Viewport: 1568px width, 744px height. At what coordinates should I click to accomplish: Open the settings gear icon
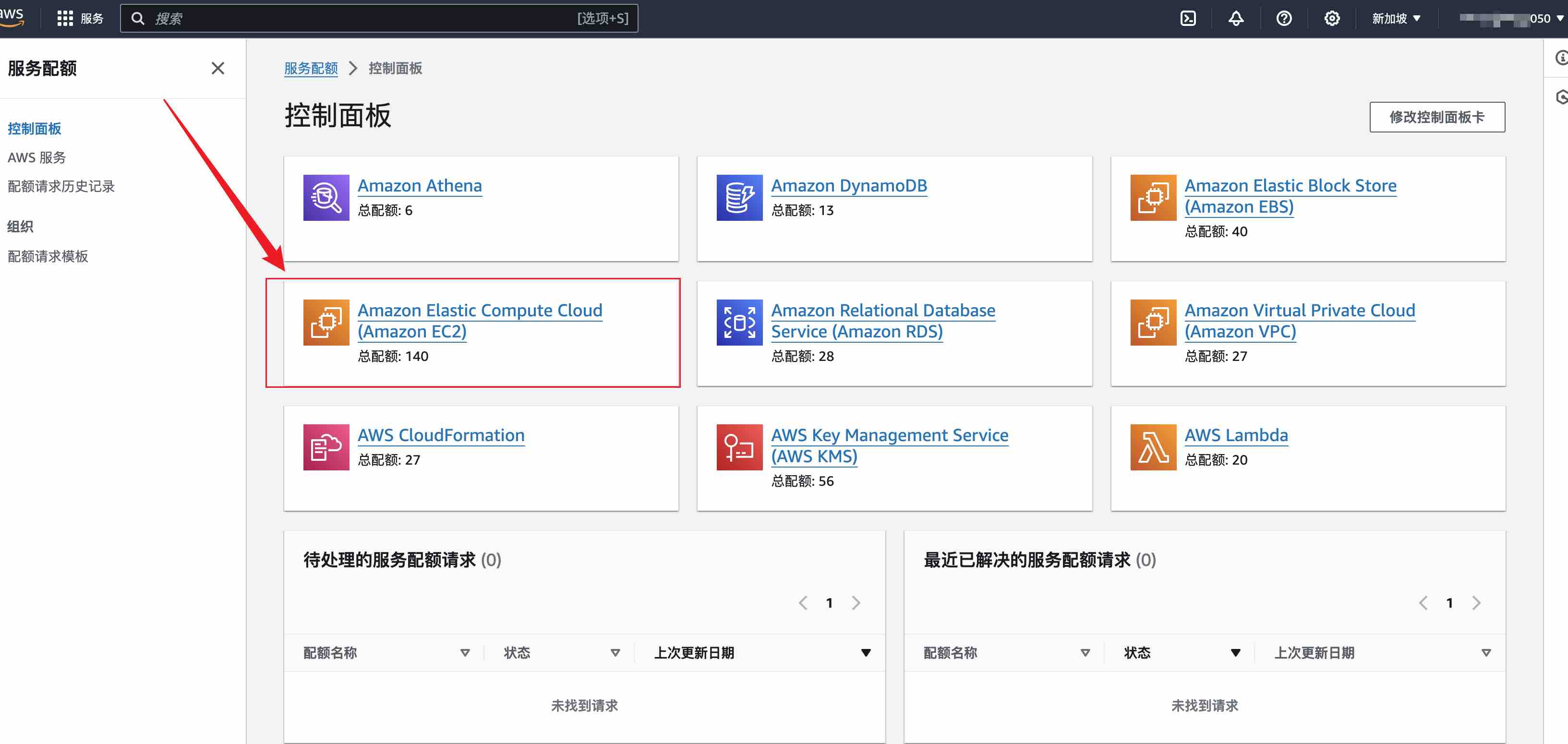(1332, 18)
